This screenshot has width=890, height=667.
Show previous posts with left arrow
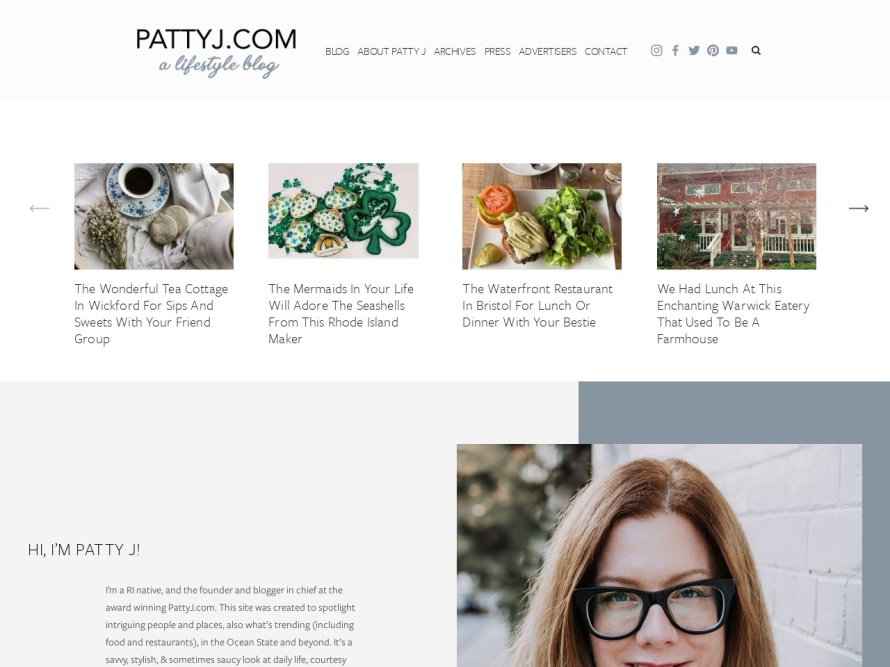click(x=39, y=208)
